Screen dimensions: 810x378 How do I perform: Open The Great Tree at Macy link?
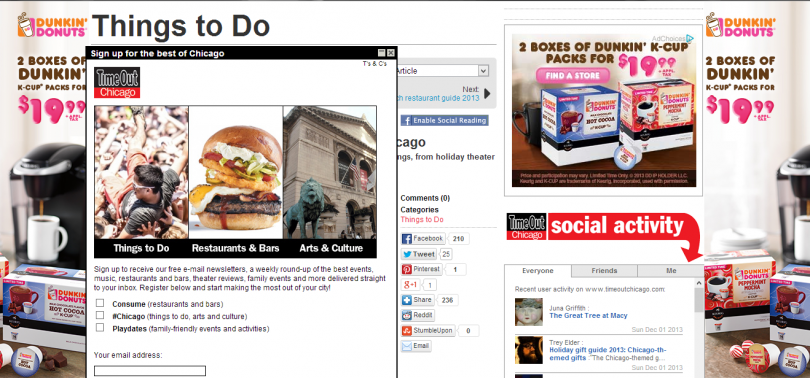click(x=588, y=316)
